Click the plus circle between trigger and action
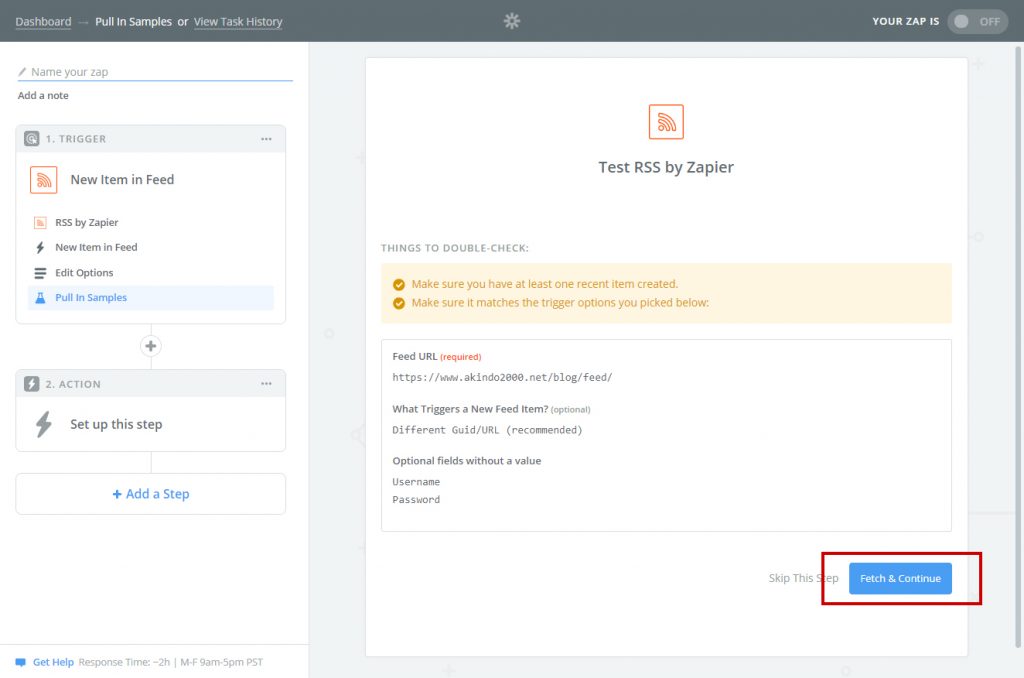 click(151, 346)
